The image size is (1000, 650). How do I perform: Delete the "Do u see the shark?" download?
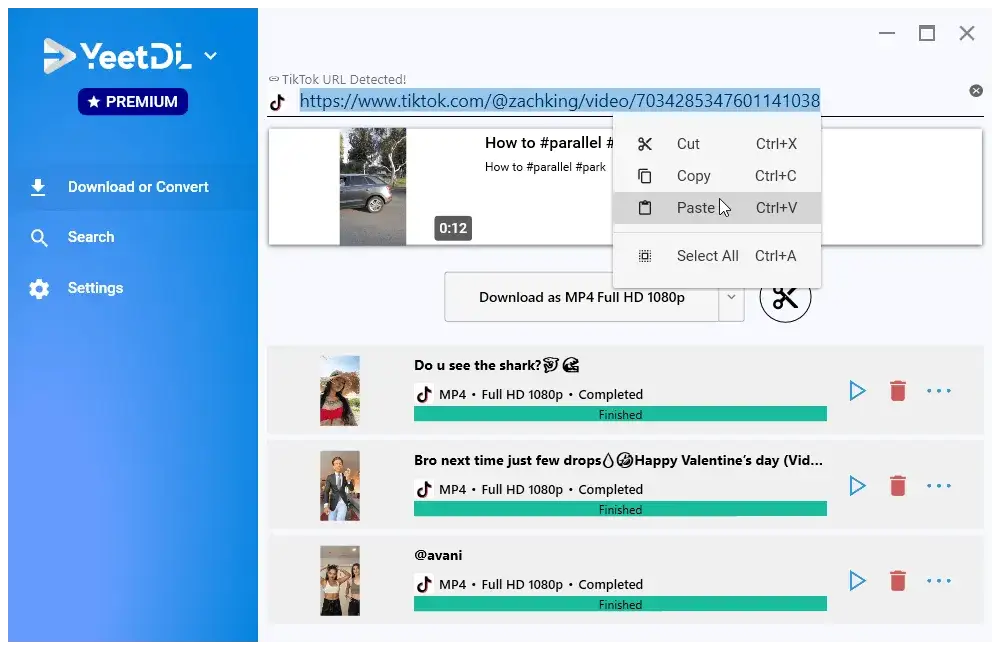click(898, 390)
